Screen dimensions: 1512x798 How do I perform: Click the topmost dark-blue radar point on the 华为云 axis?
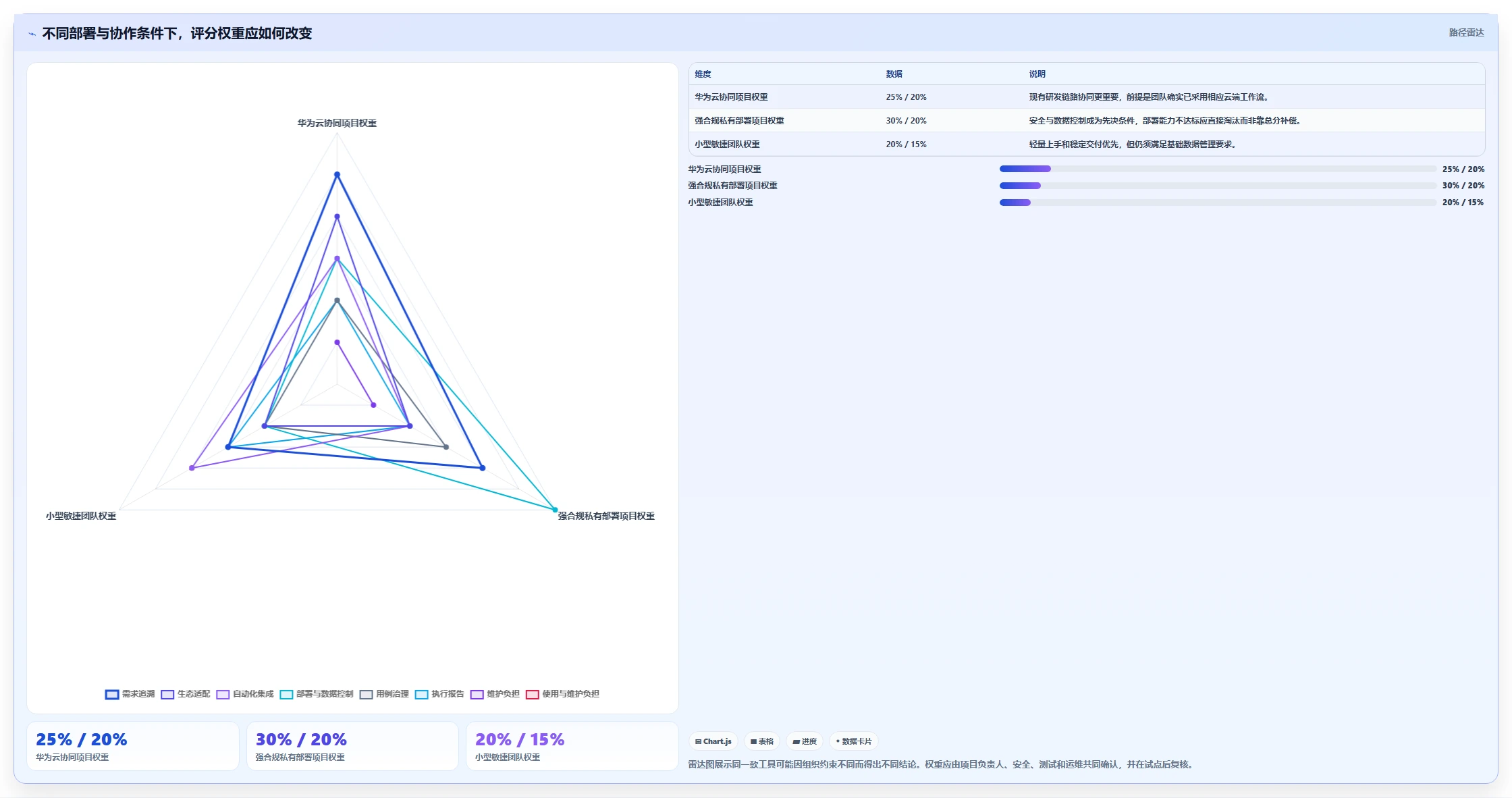(x=337, y=175)
